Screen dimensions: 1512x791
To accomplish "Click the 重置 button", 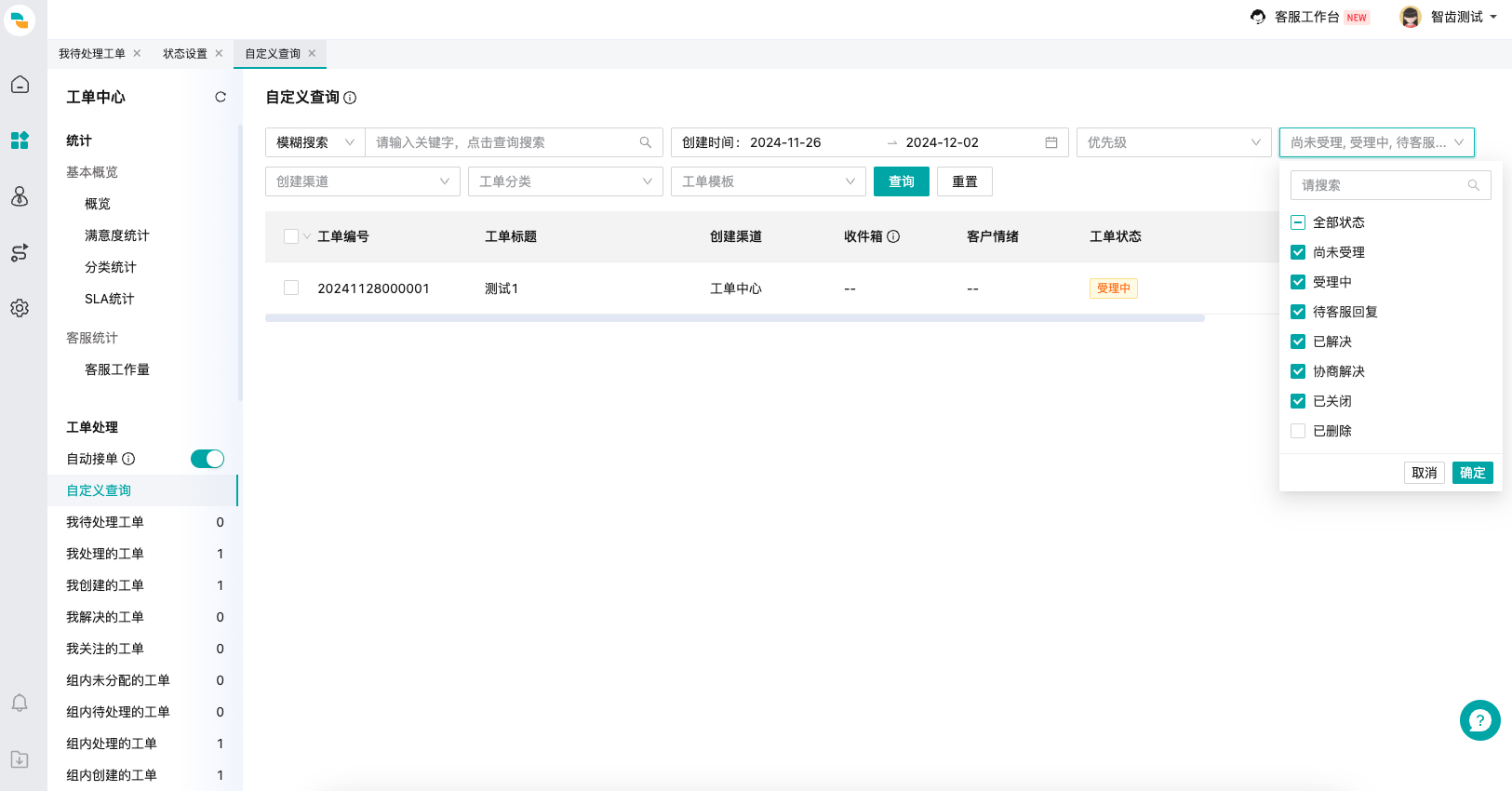I will [x=965, y=181].
